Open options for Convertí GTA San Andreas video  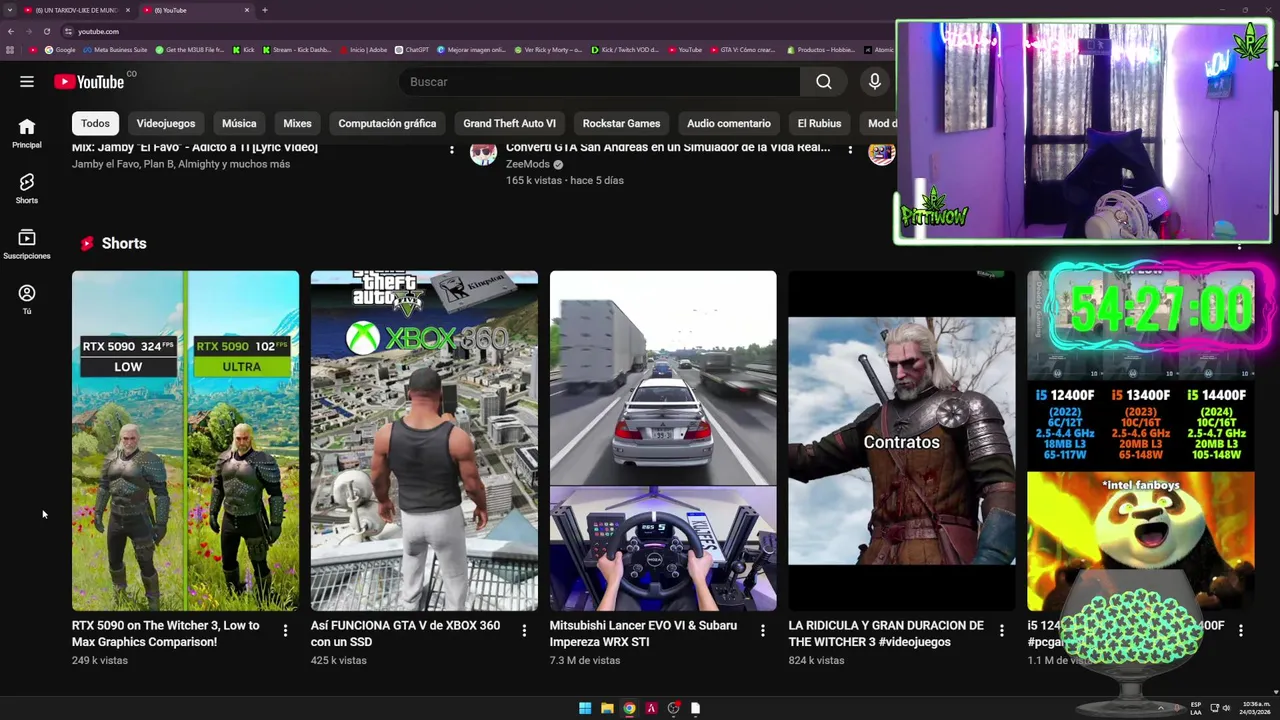(x=850, y=150)
